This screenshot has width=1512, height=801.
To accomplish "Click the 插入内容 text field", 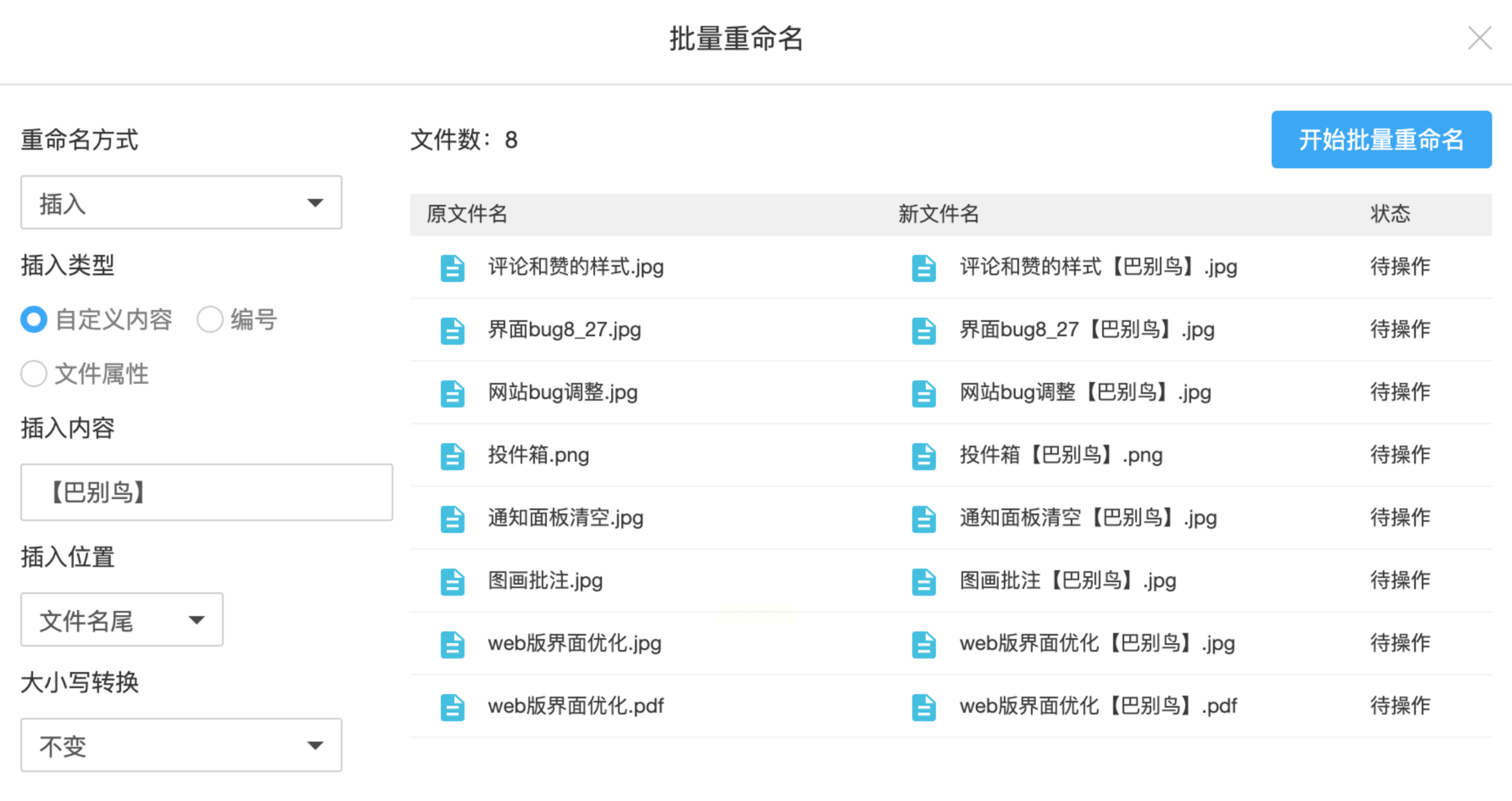I will click(207, 493).
